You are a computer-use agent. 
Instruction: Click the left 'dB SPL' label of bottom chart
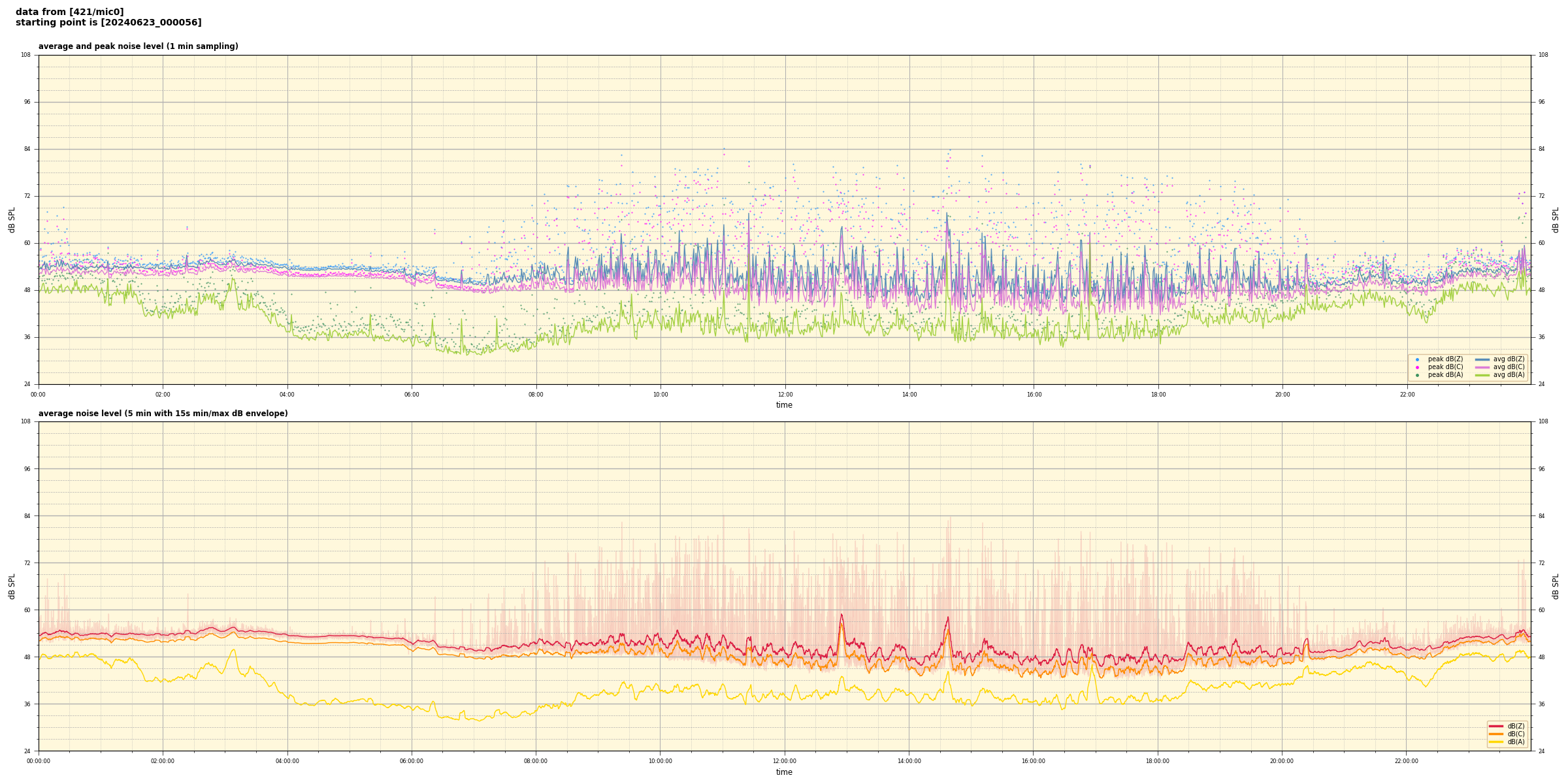pyautogui.click(x=12, y=586)
